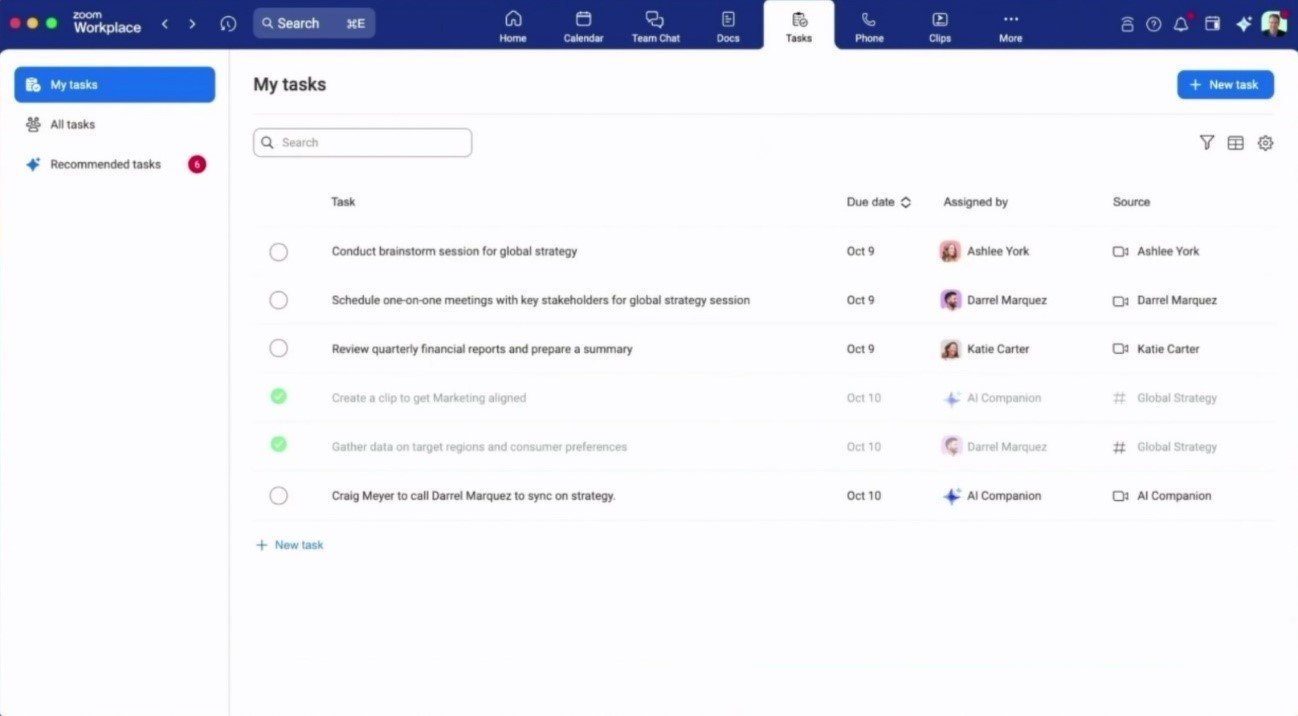Open the Calendar tab
This screenshot has height=716, width=1298.
[583, 25]
